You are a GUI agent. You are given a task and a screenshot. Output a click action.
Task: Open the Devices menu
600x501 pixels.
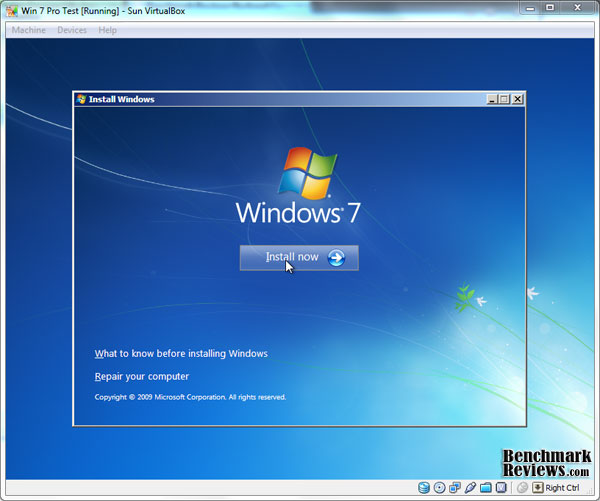tap(72, 30)
